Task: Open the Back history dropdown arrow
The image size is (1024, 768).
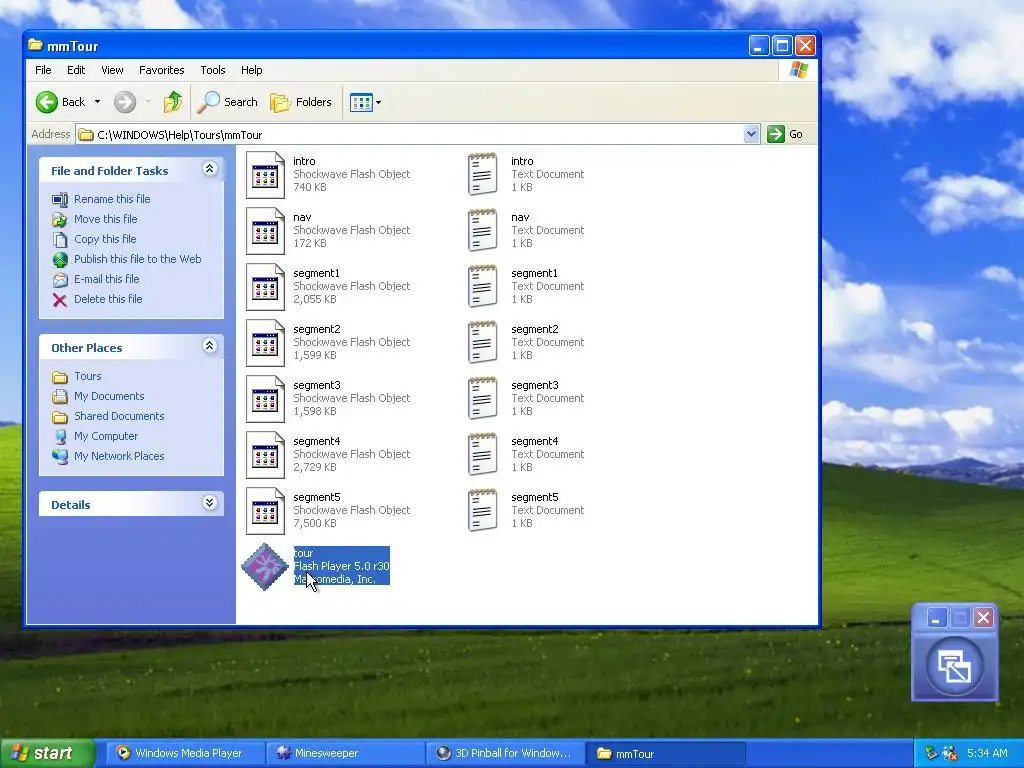Action: point(97,102)
